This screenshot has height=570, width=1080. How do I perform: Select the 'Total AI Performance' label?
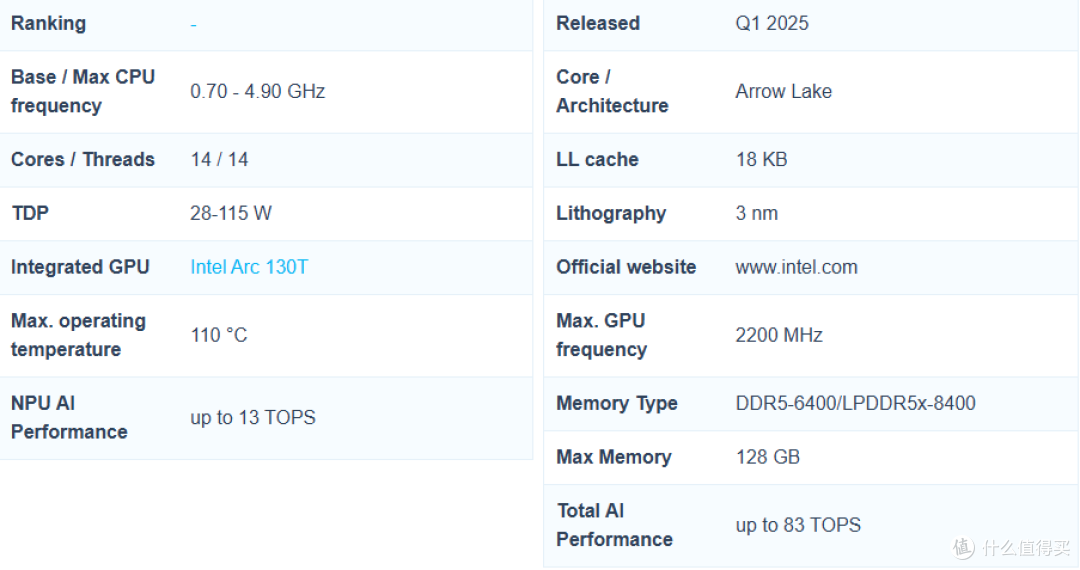click(614, 525)
